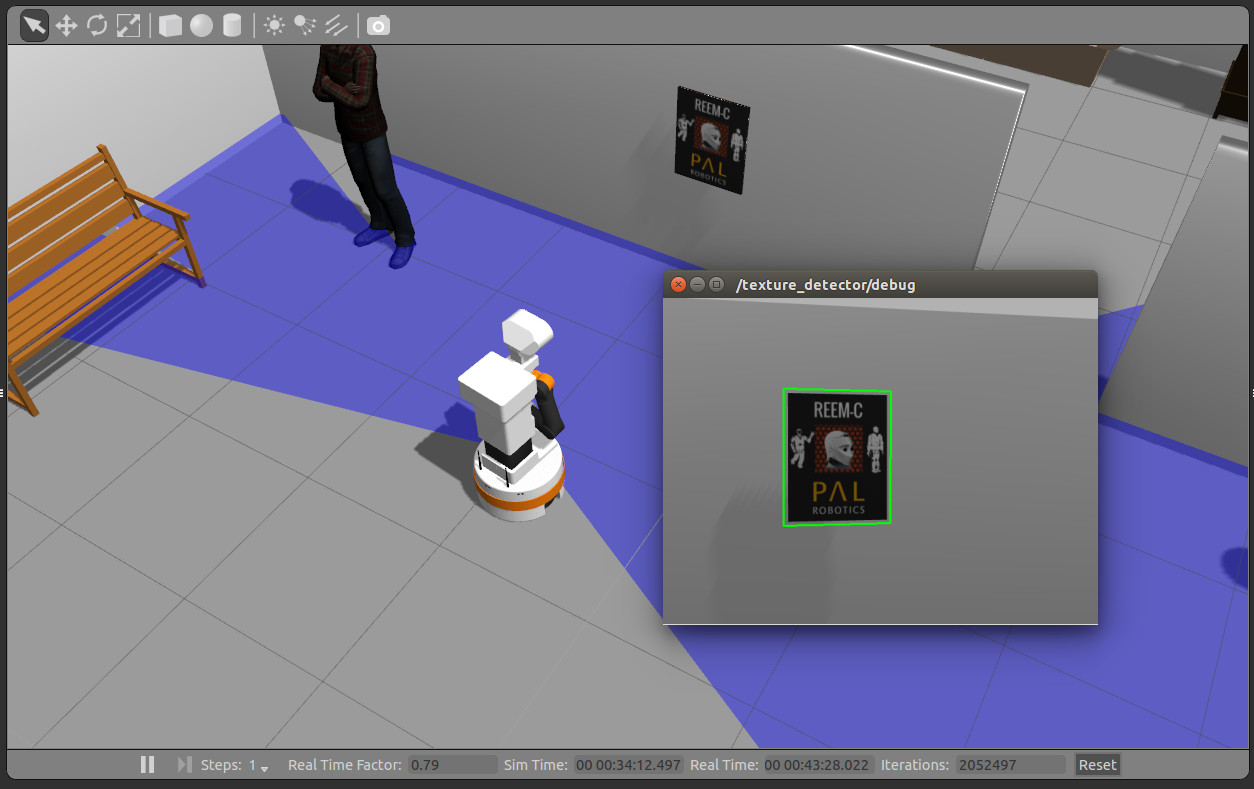Click the Real Time Factor field
Viewport: 1254px width, 789px height.
click(451, 765)
